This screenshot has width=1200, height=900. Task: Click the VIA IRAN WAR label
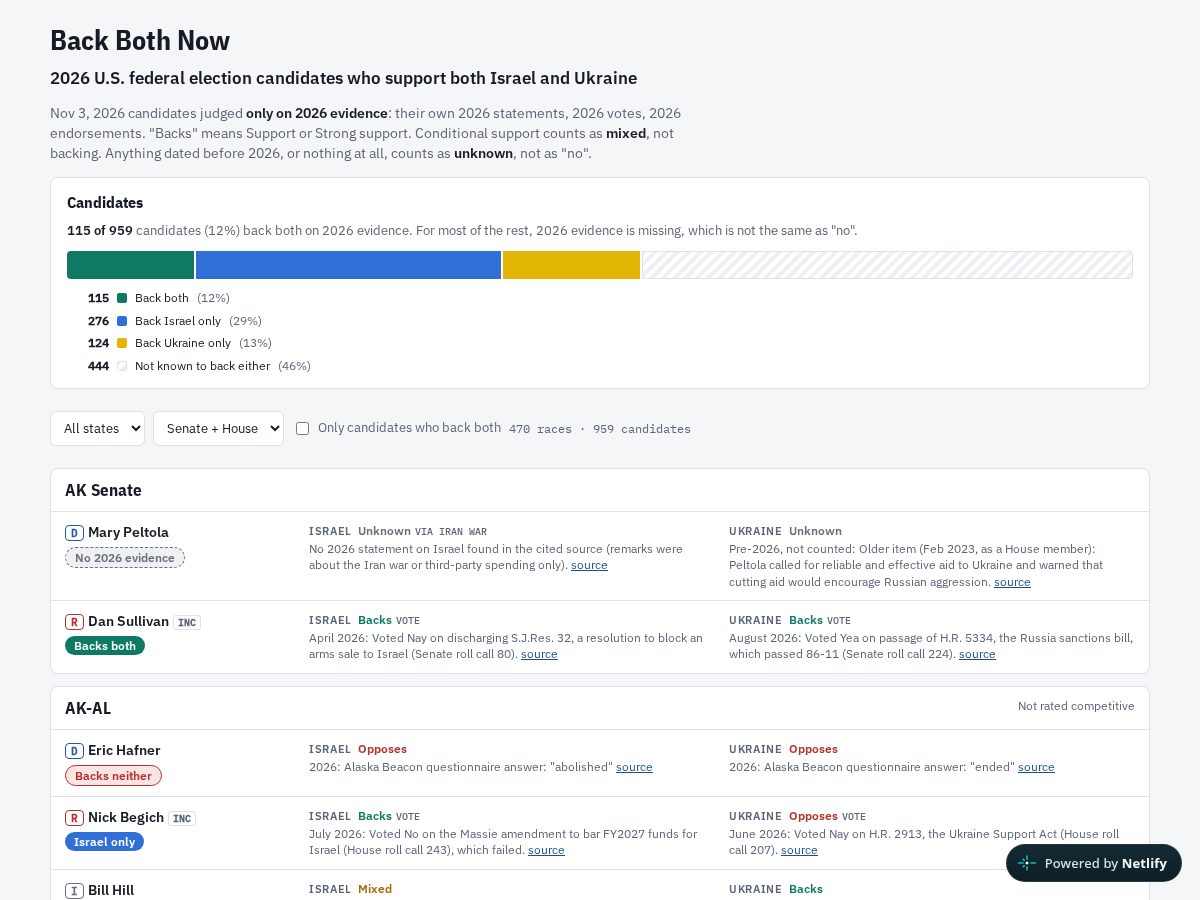(x=451, y=532)
